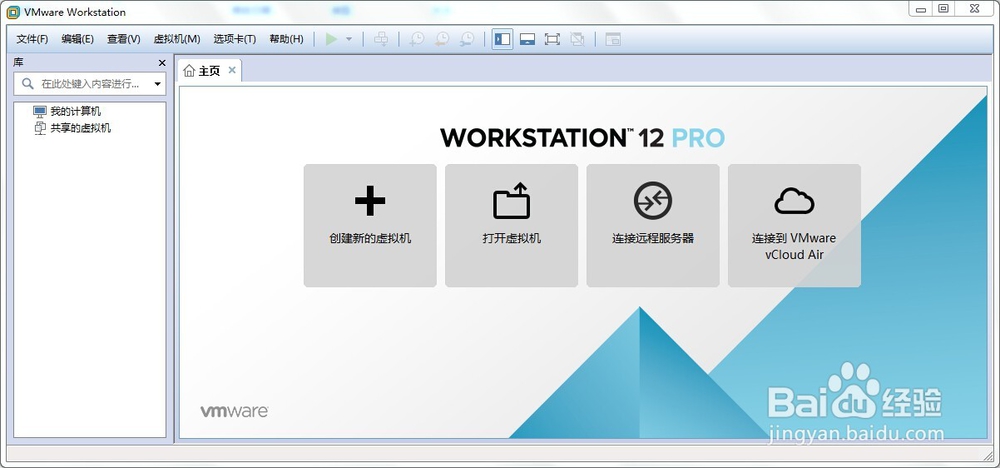1000x468 pixels.
Task: Select 共享的虚拟机 in library tree
Action: tap(72, 128)
